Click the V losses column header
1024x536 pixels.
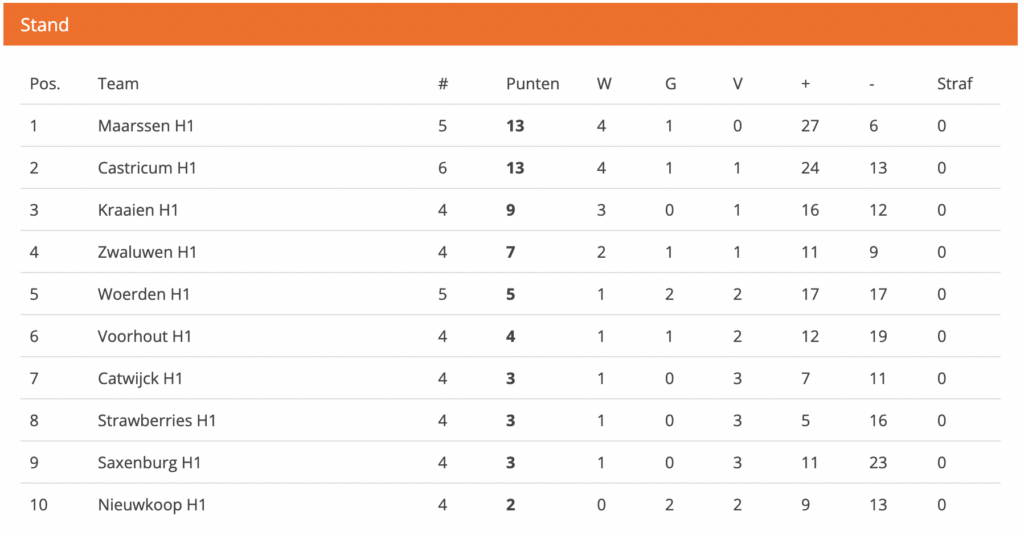click(x=737, y=84)
